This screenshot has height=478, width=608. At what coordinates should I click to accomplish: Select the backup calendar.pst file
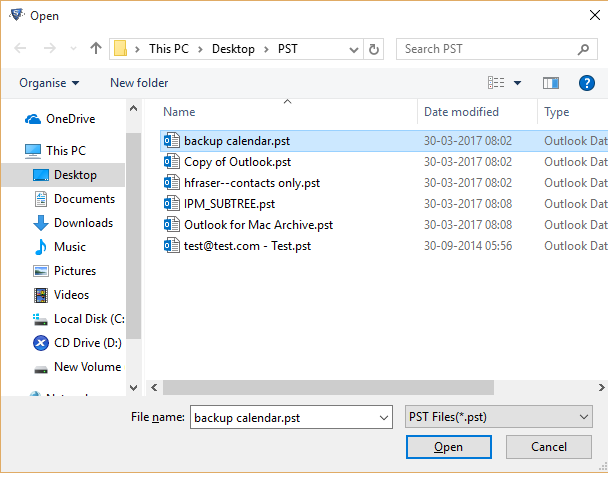coord(384,141)
